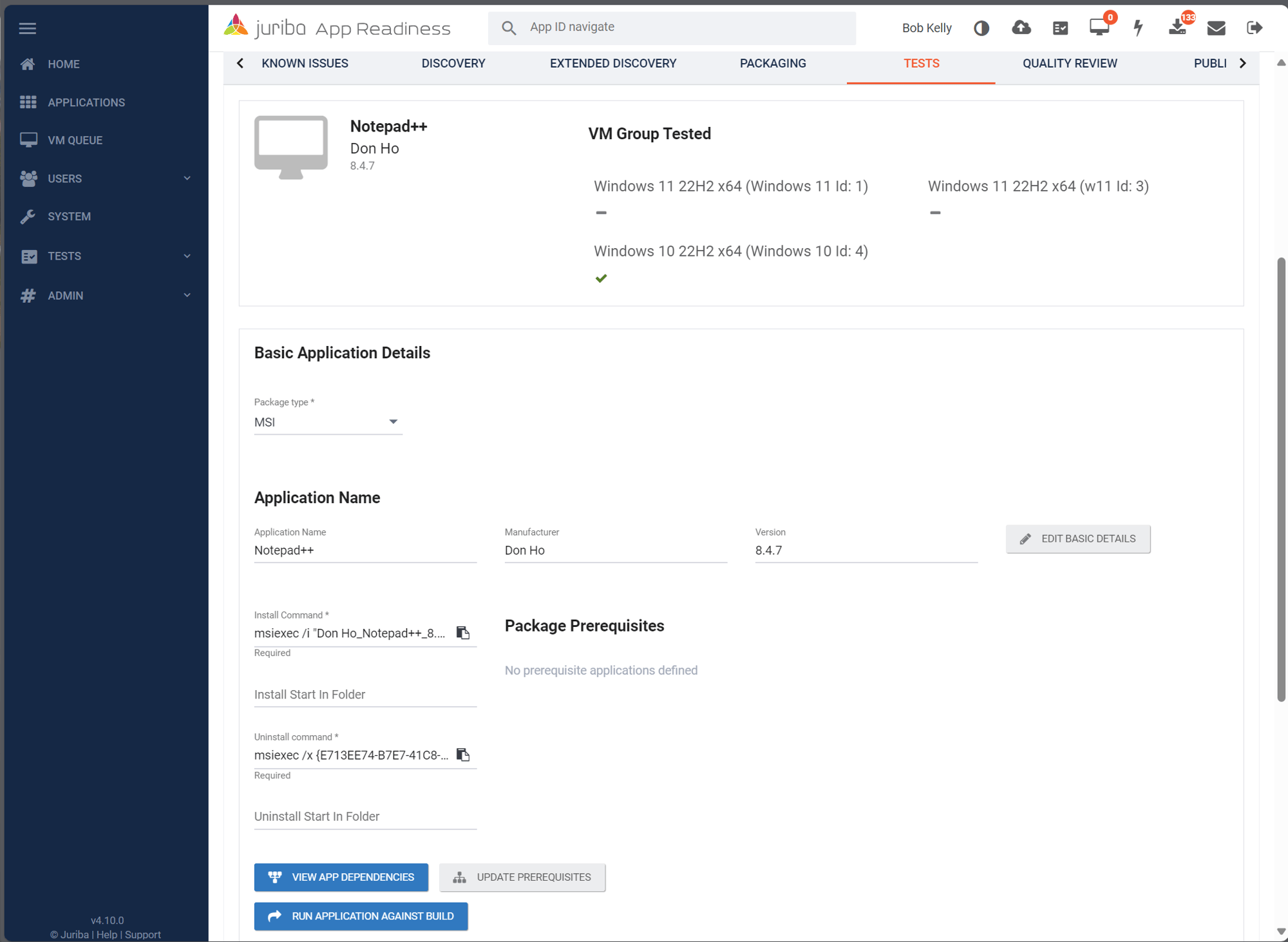The image size is (1288, 942).
Task: Switch to the Known Issues tab
Action: point(305,63)
